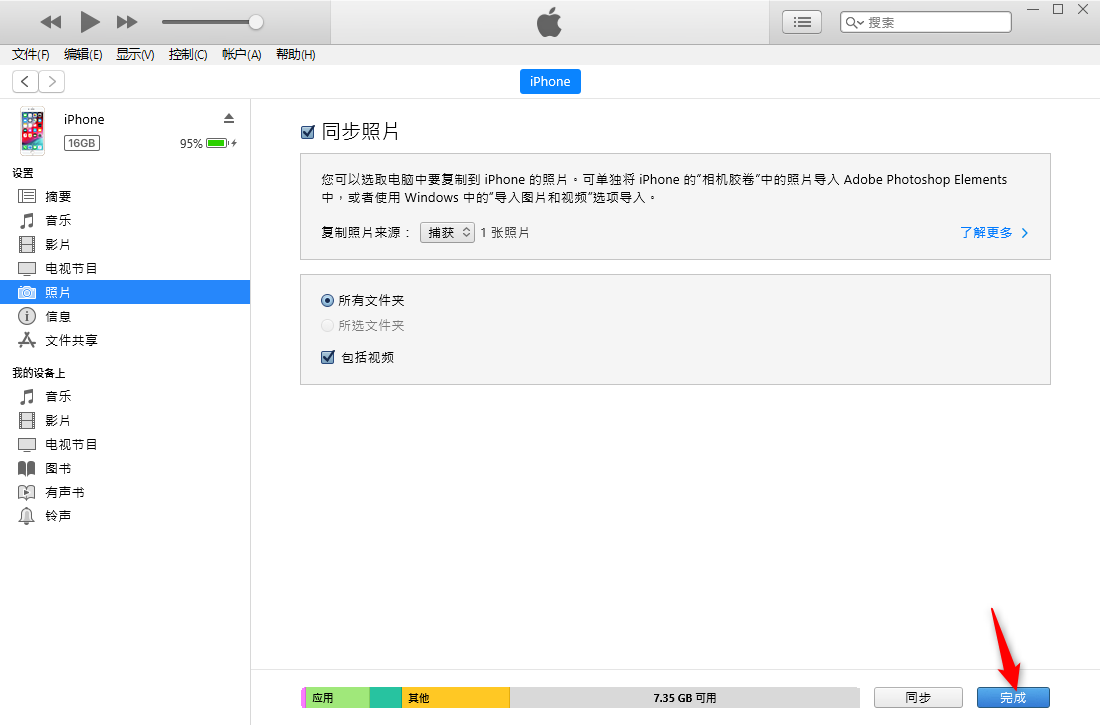Click the 搜索 search field
The width and height of the screenshot is (1100, 725).
[925, 22]
